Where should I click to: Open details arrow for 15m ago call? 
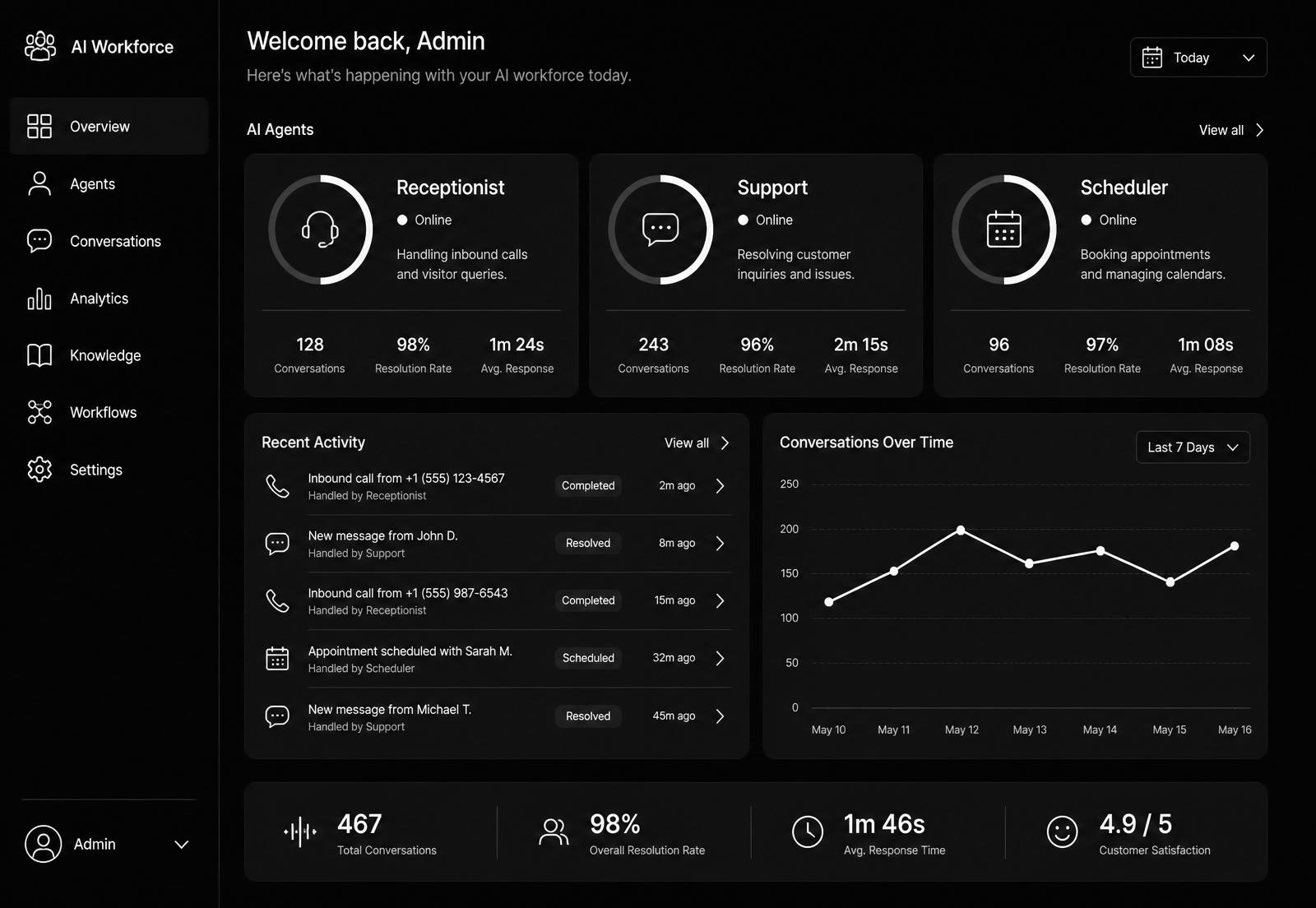coord(720,601)
